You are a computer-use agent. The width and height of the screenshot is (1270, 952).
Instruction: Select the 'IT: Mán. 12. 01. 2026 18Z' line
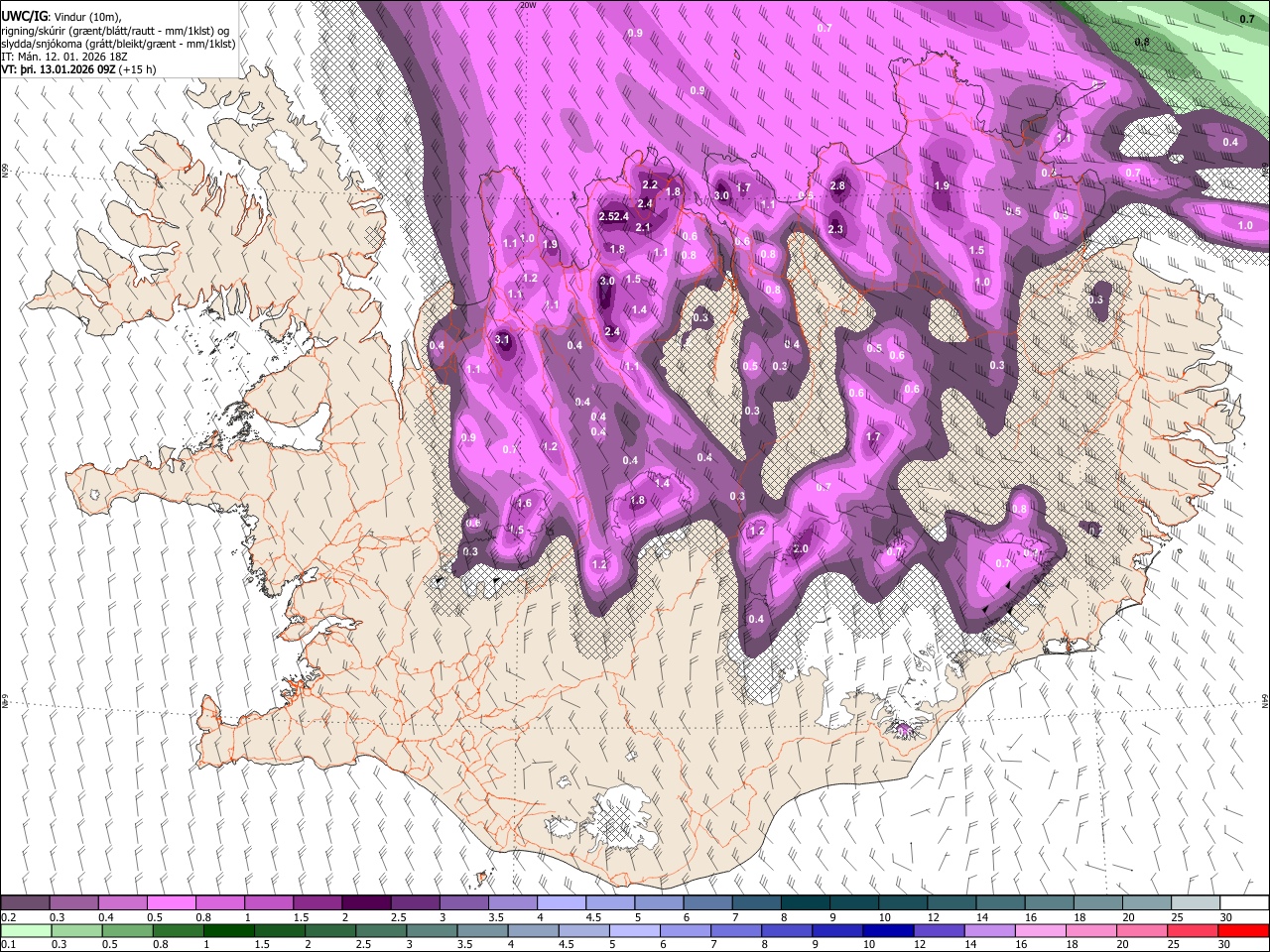pyautogui.click(x=64, y=57)
